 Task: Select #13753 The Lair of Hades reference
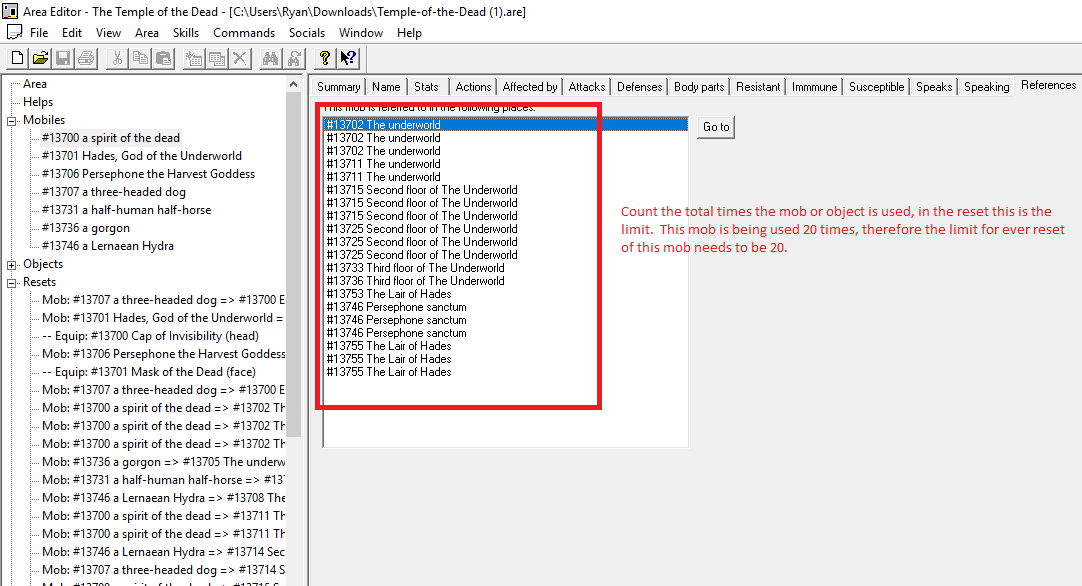click(388, 294)
